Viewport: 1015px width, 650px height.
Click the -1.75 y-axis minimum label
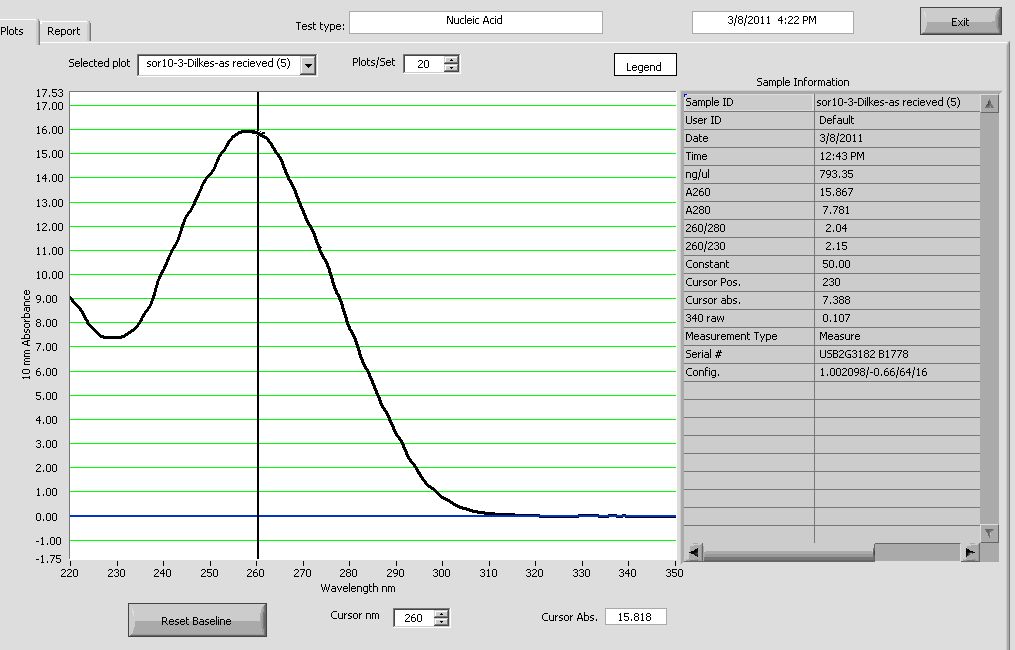tap(49, 559)
